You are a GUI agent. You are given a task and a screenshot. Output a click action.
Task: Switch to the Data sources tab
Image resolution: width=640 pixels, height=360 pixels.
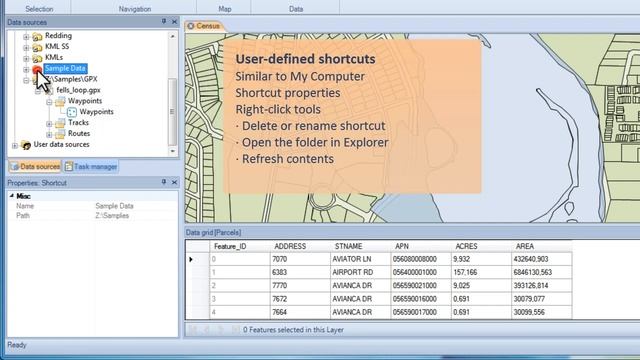click(35, 167)
